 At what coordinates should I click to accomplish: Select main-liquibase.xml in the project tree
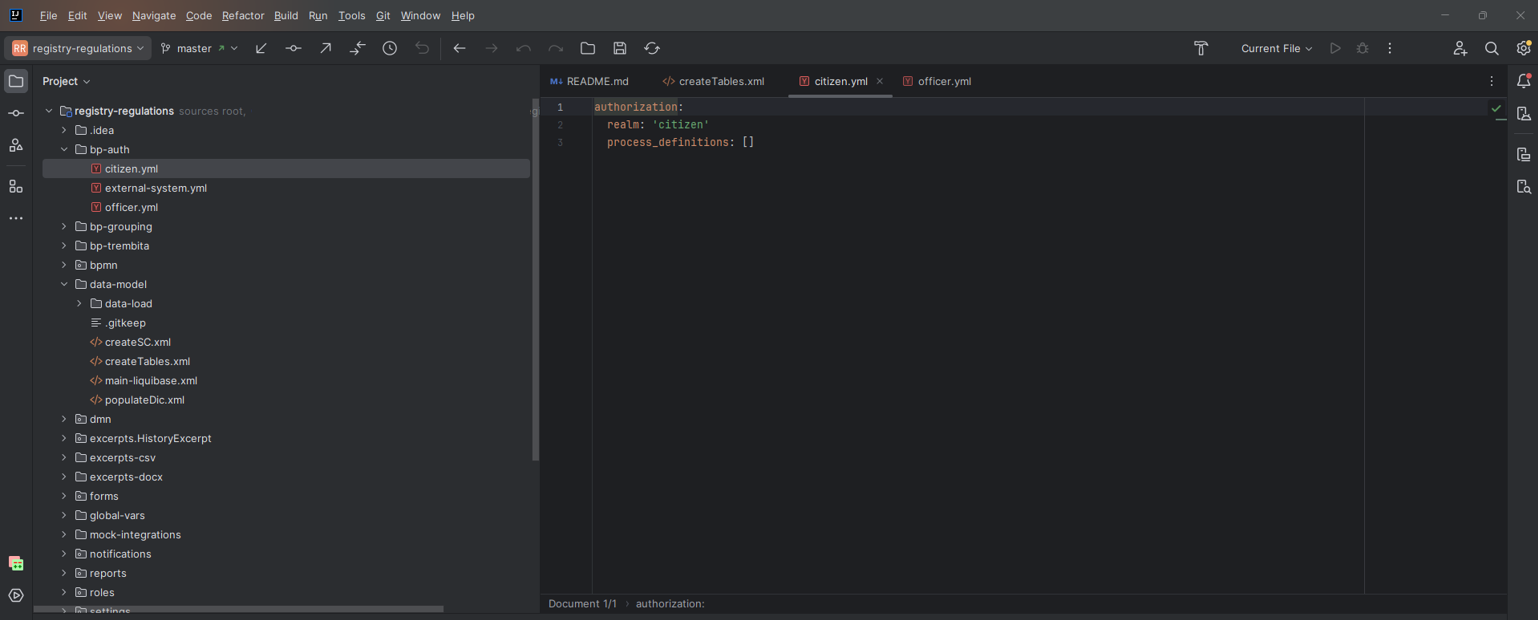[x=151, y=381]
